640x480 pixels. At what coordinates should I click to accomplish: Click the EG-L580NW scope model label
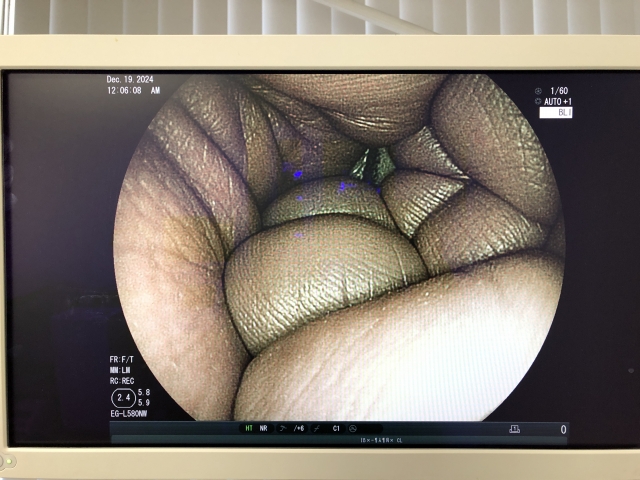click(129, 413)
